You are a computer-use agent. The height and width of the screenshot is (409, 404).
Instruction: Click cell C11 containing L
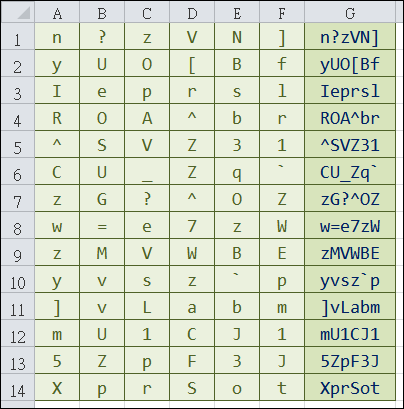147,307
